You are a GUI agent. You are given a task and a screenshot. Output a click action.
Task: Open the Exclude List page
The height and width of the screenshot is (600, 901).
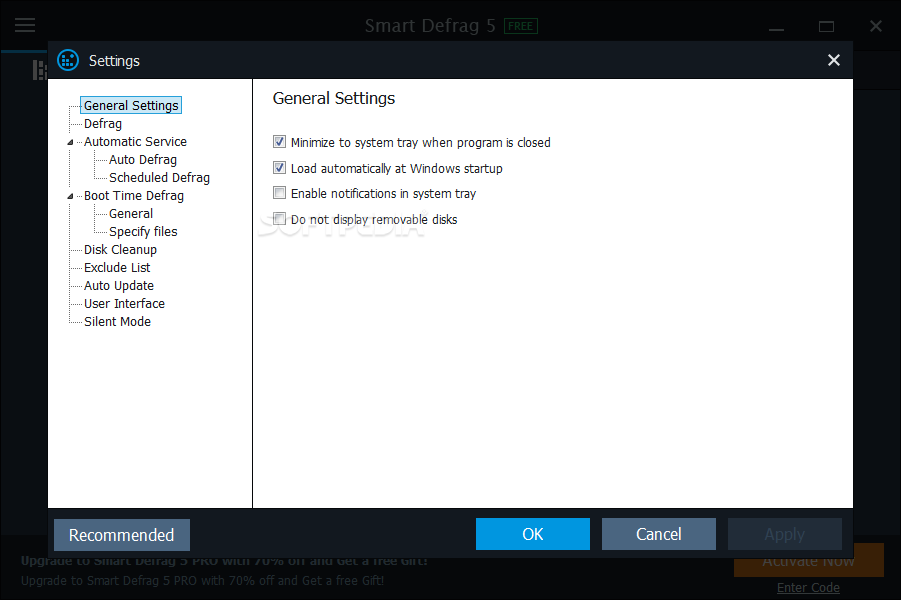coord(117,268)
